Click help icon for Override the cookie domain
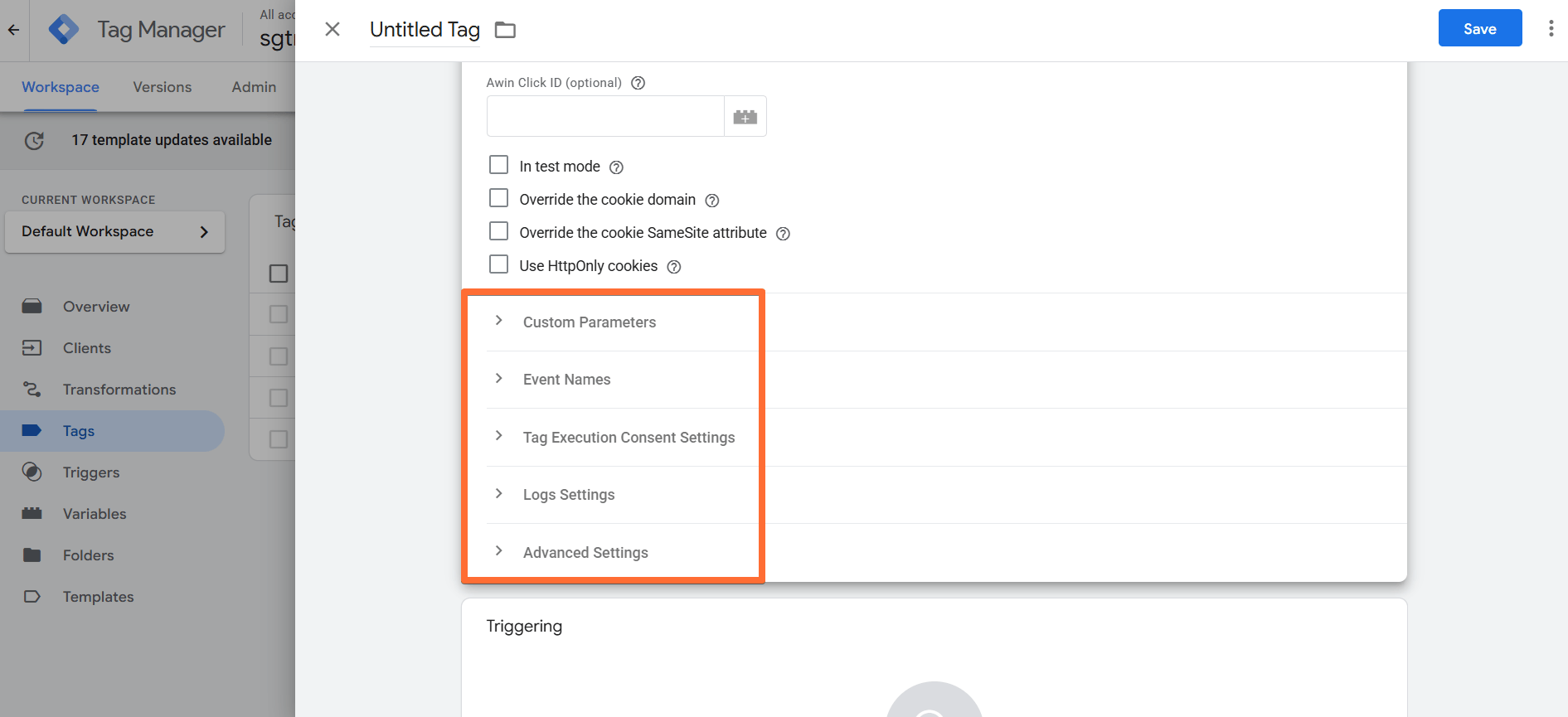This screenshot has height=717, width=1568. tap(711, 201)
